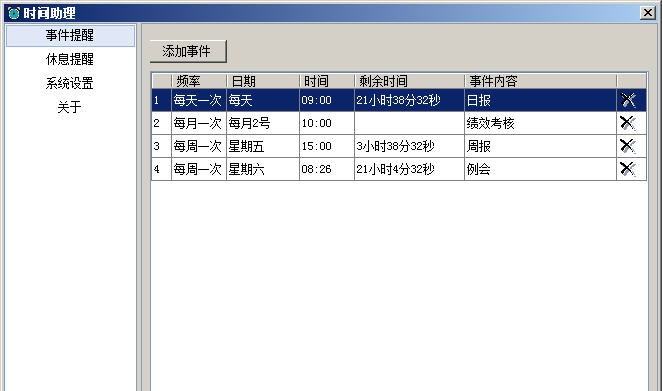The height and width of the screenshot is (391, 662).
Task: Open the 事件提醒 section
Action: pyautogui.click(x=71, y=35)
